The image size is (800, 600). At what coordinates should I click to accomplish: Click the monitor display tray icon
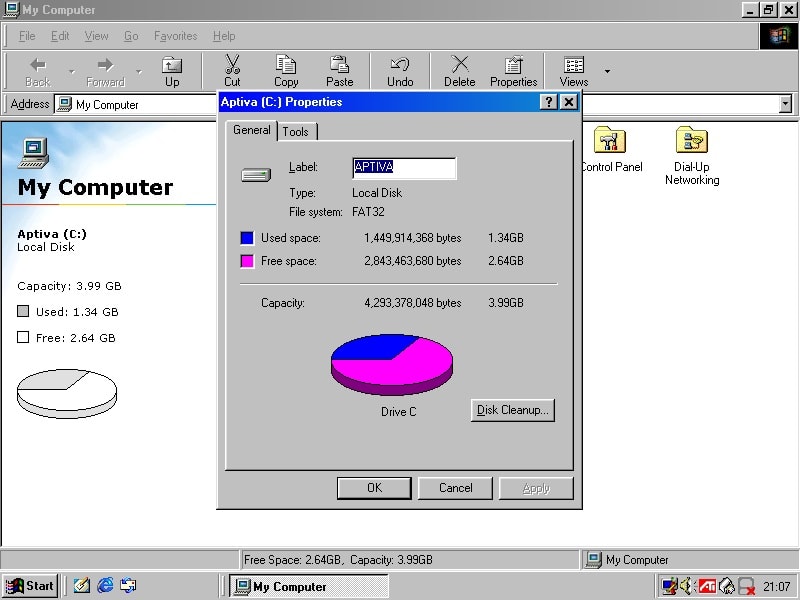click(x=669, y=586)
